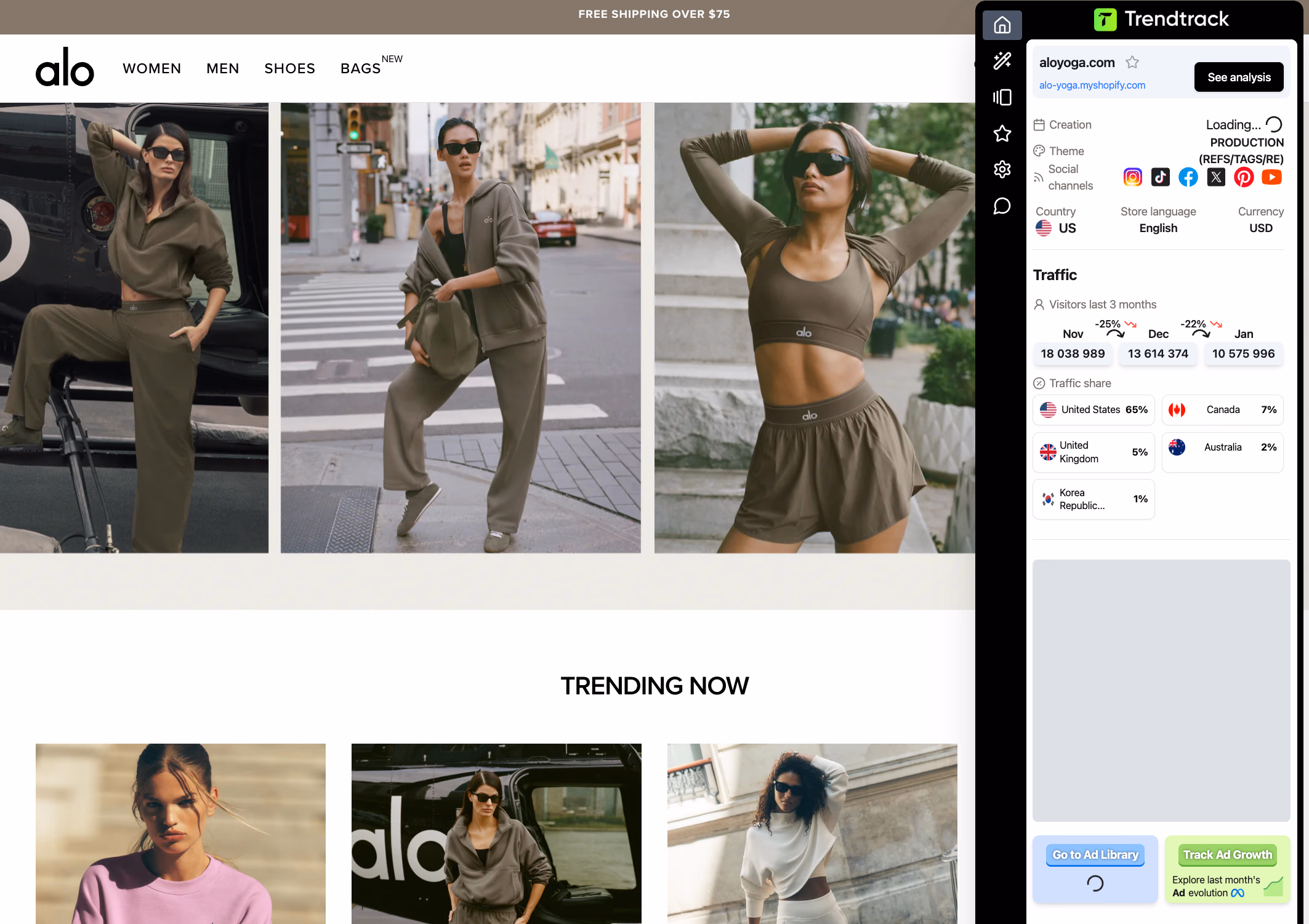This screenshot has height=924, width=1309.
Task: Select the United States 65% traffic card
Action: 1094,409
